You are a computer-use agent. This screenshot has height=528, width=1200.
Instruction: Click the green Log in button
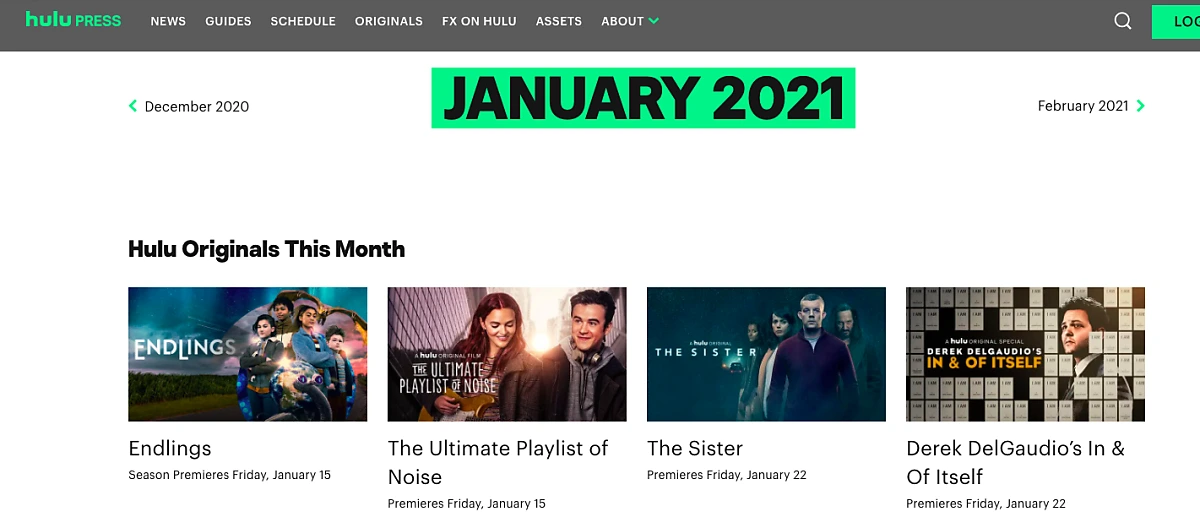click(x=1176, y=22)
